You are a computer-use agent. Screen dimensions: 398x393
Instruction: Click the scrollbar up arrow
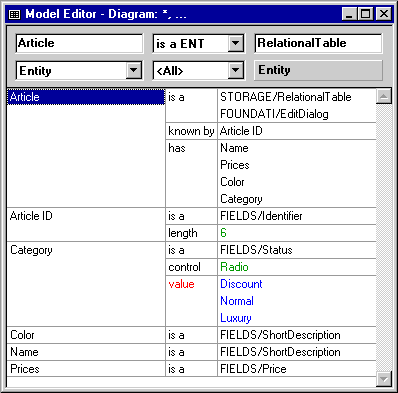pos(384,96)
